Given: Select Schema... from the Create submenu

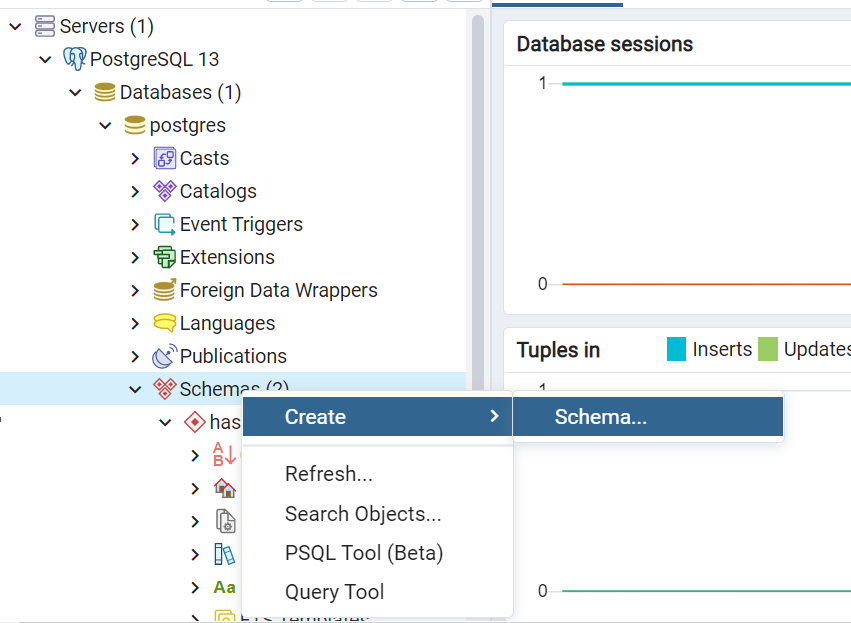Looking at the screenshot, I should point(647,416).
